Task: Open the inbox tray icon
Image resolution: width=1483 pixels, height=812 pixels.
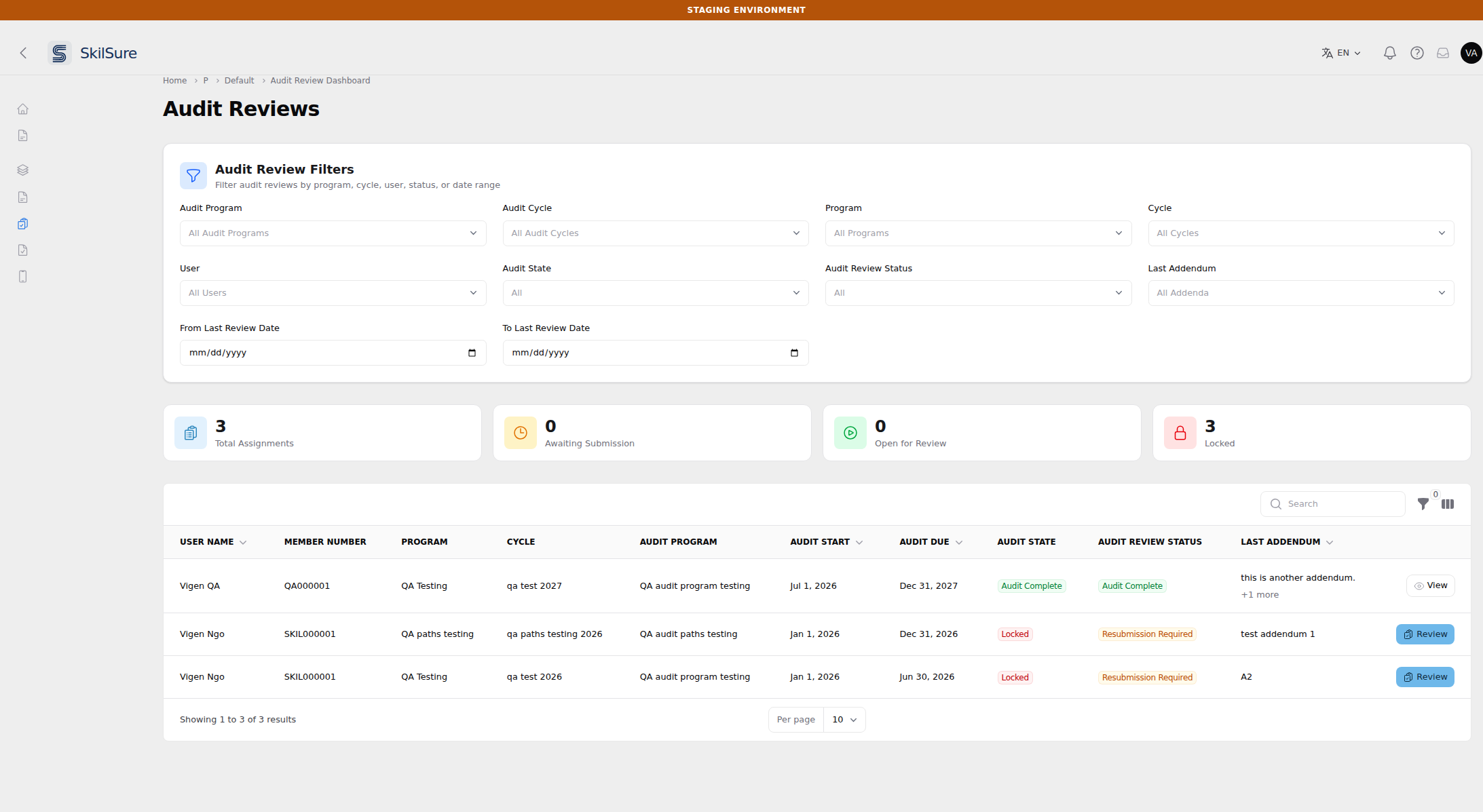Action: coord(1443,53)
